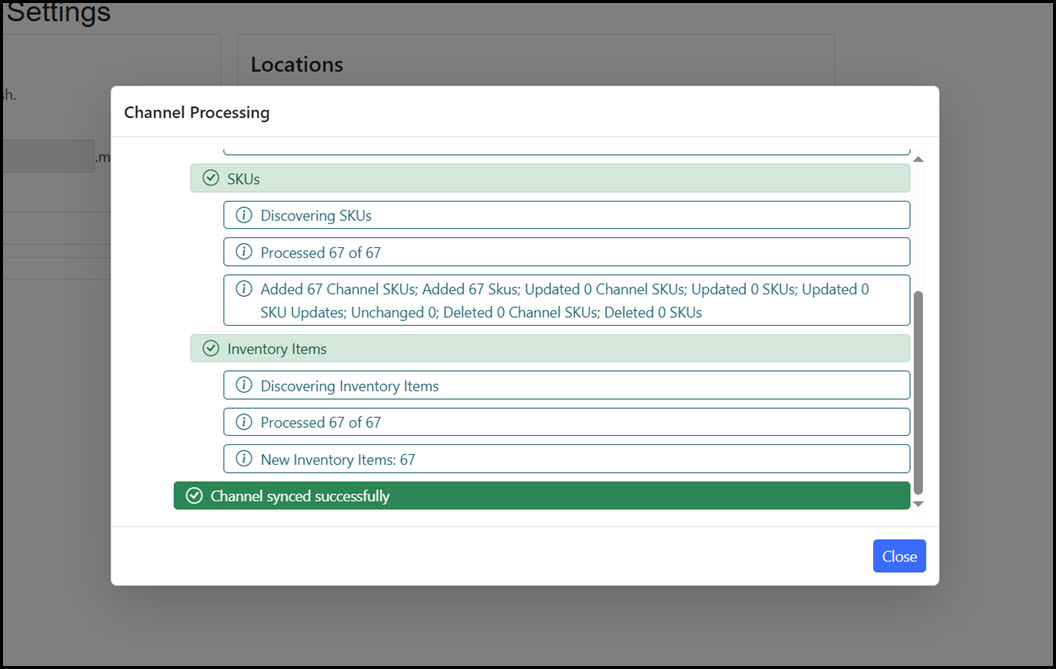The height and width of the screenshot is (669, 1056).
Task: Click info icon on SKUs Processed 67 of 67
Action: point(243,252)
